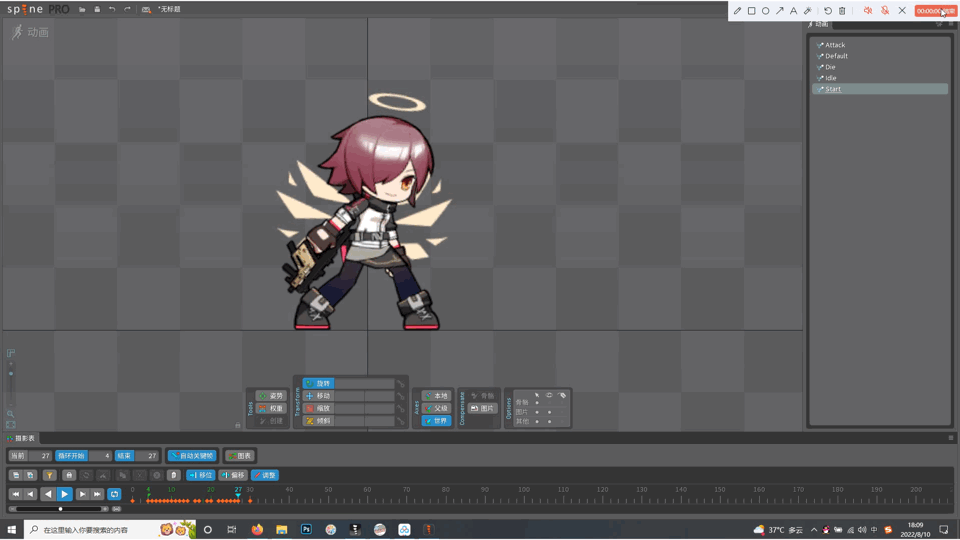Viewport: 960px width, 540px height.
Task: Toggle the 自动关键帧 auto key button
Action: (193, 456)
